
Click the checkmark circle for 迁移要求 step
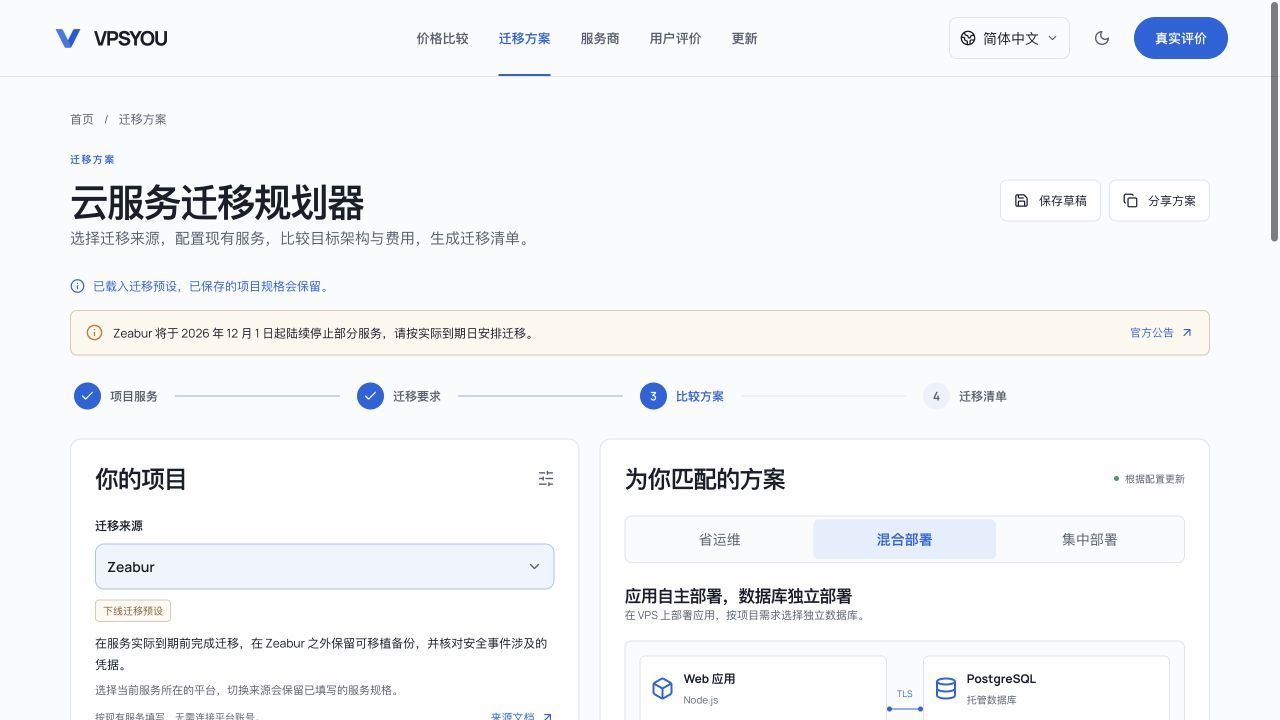coord(370,396)
